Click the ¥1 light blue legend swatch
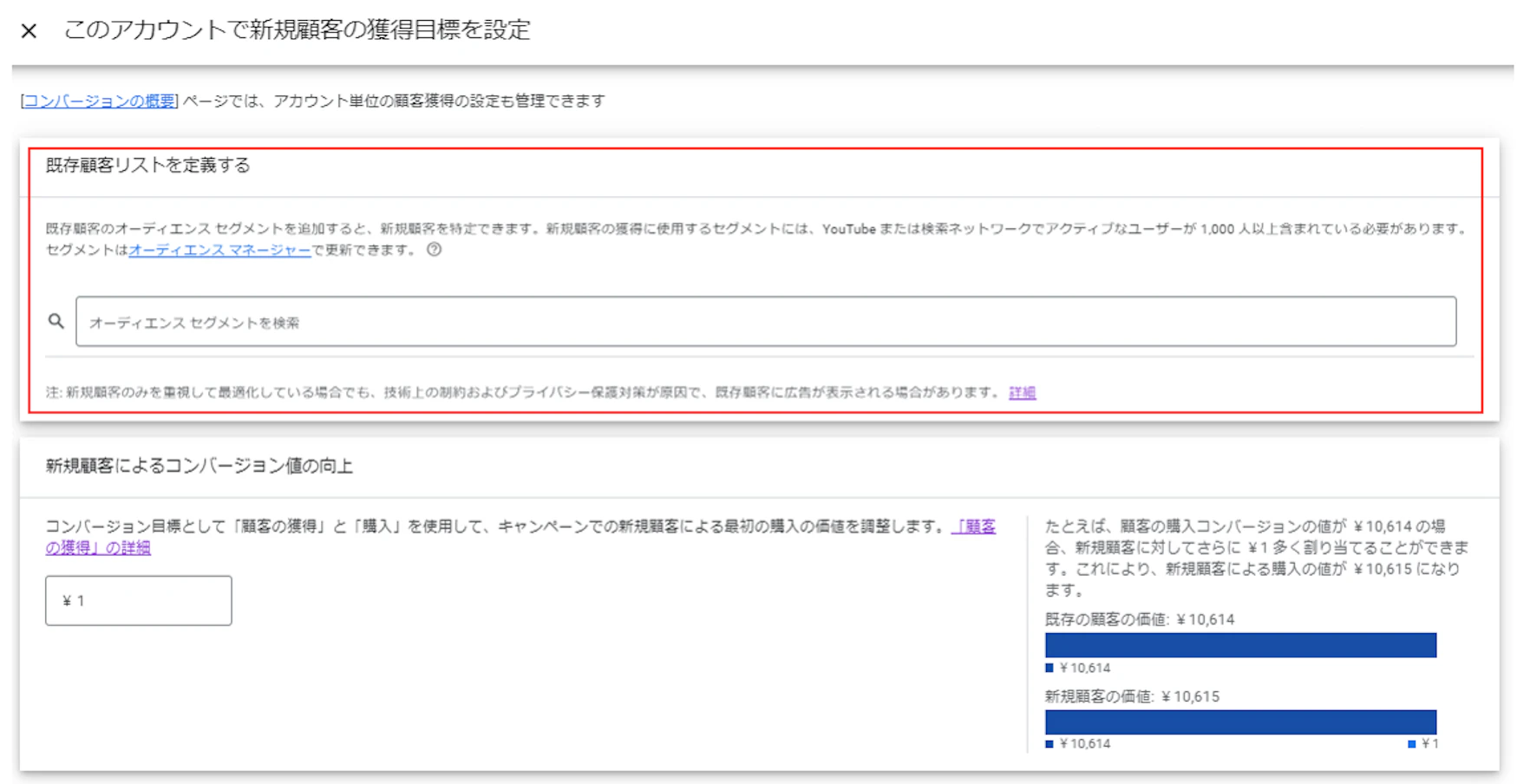The width and height of the screenshot is (1530, 784). (1412, 744)
